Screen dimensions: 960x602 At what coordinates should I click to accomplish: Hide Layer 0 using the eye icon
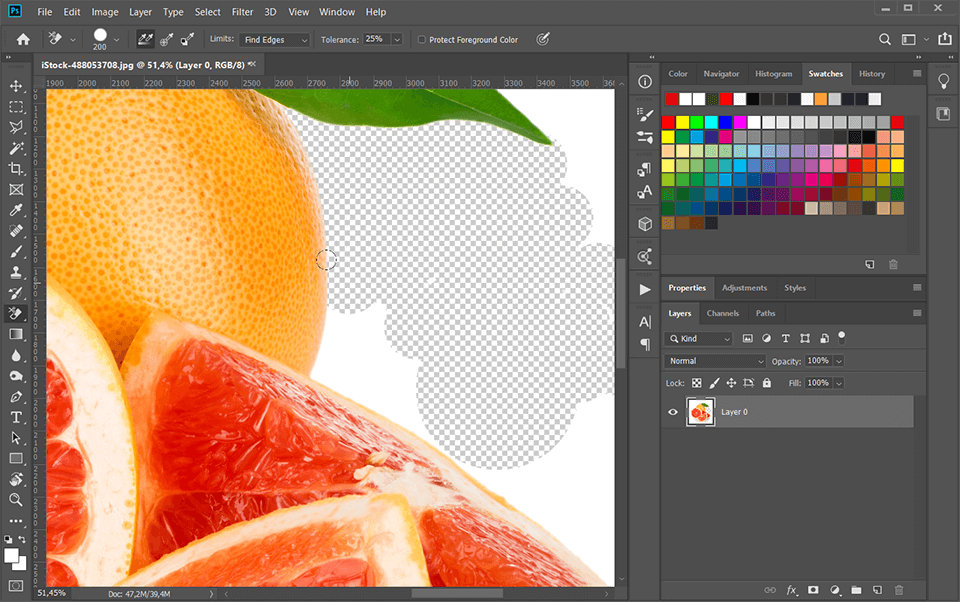(673, 412)
